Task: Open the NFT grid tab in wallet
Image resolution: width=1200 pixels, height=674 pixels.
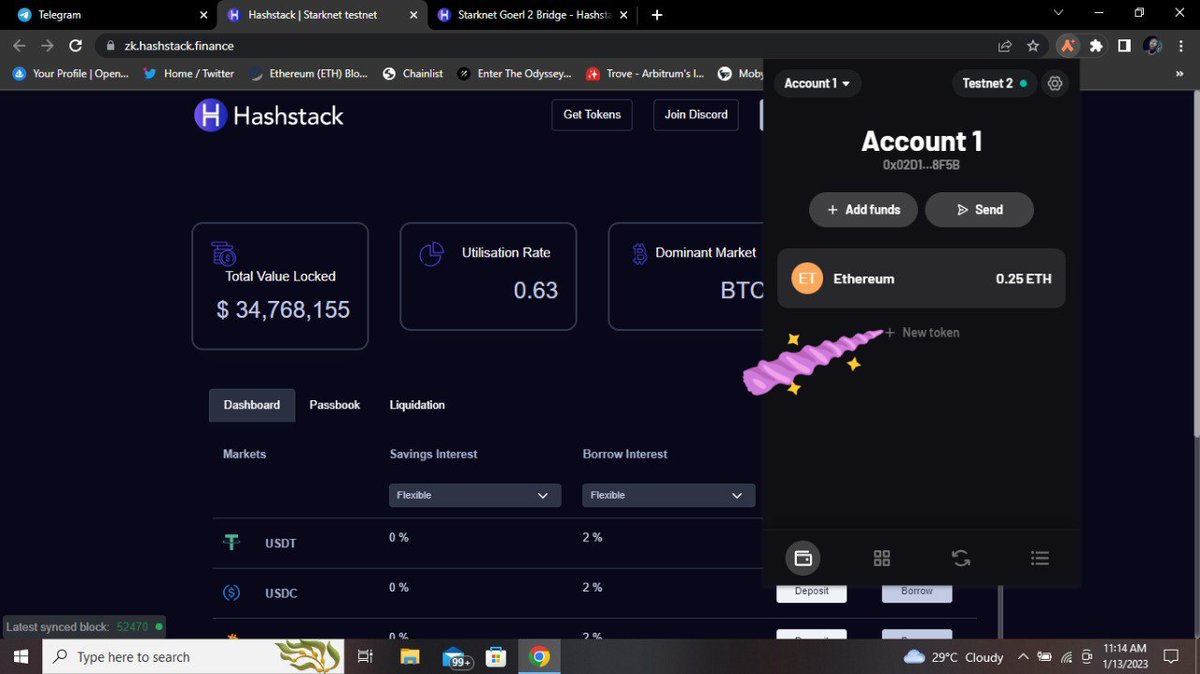Action: (x=882, y=558)
